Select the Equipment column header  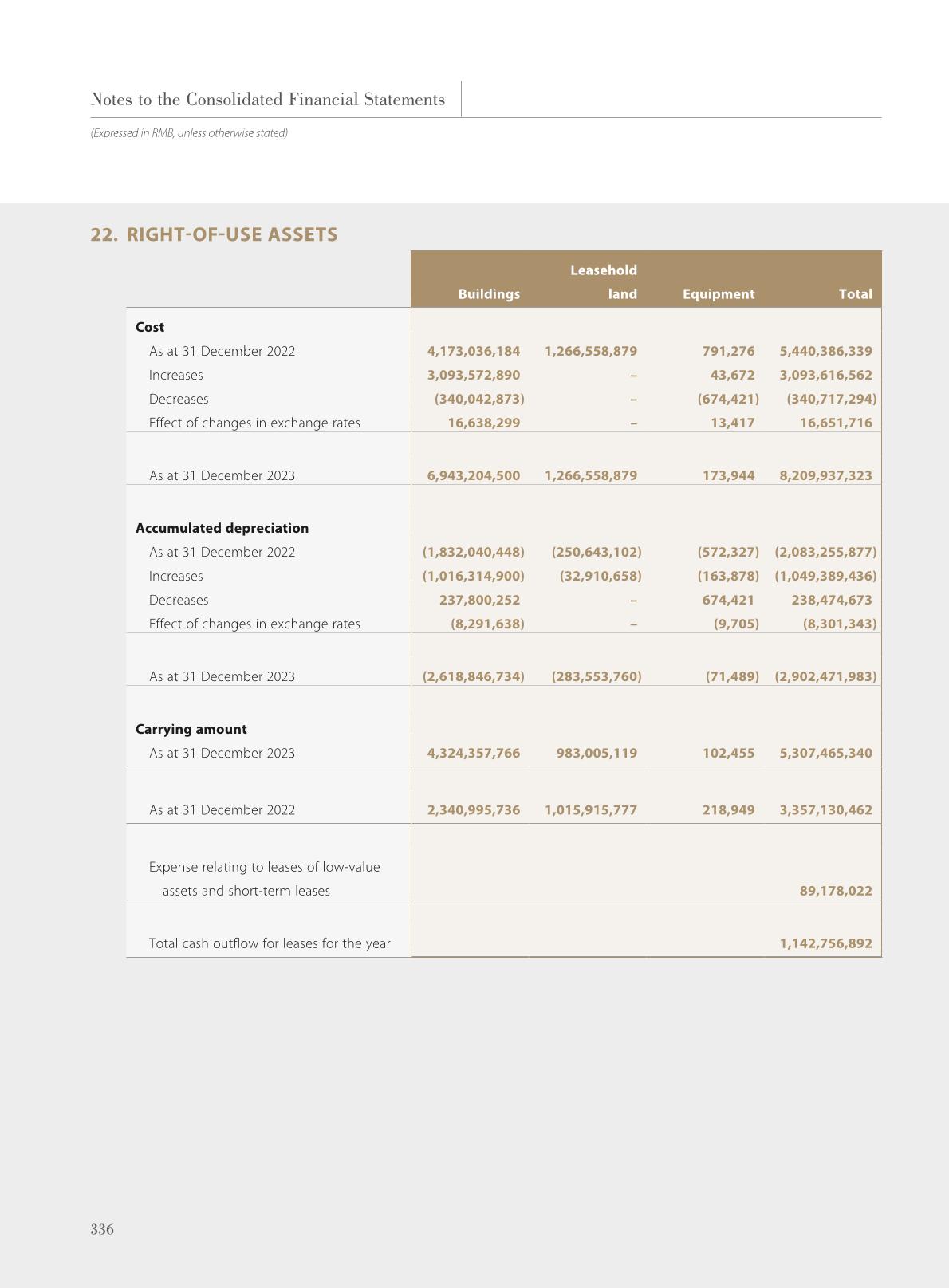click(x=718, y=294)
